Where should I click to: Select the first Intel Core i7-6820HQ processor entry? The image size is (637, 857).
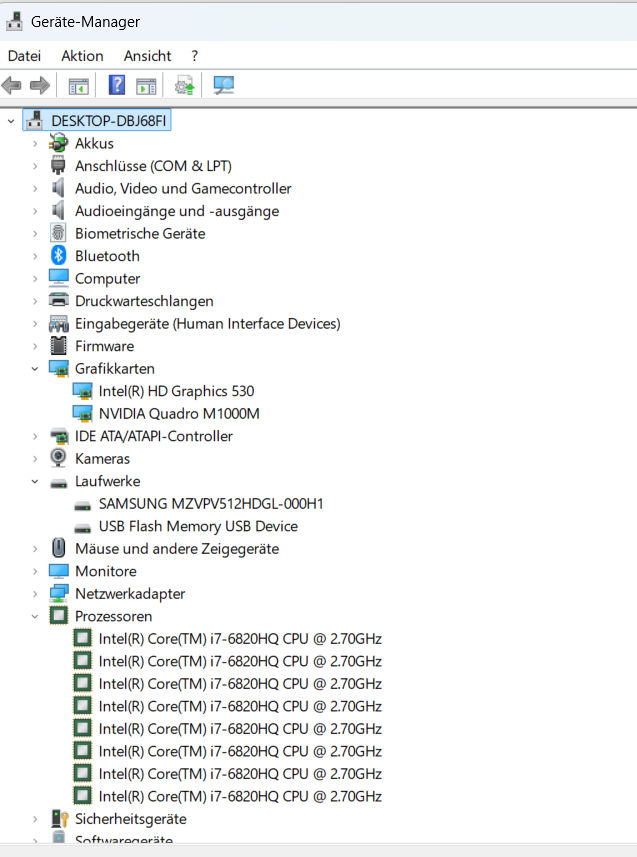(x=240, y=639)
